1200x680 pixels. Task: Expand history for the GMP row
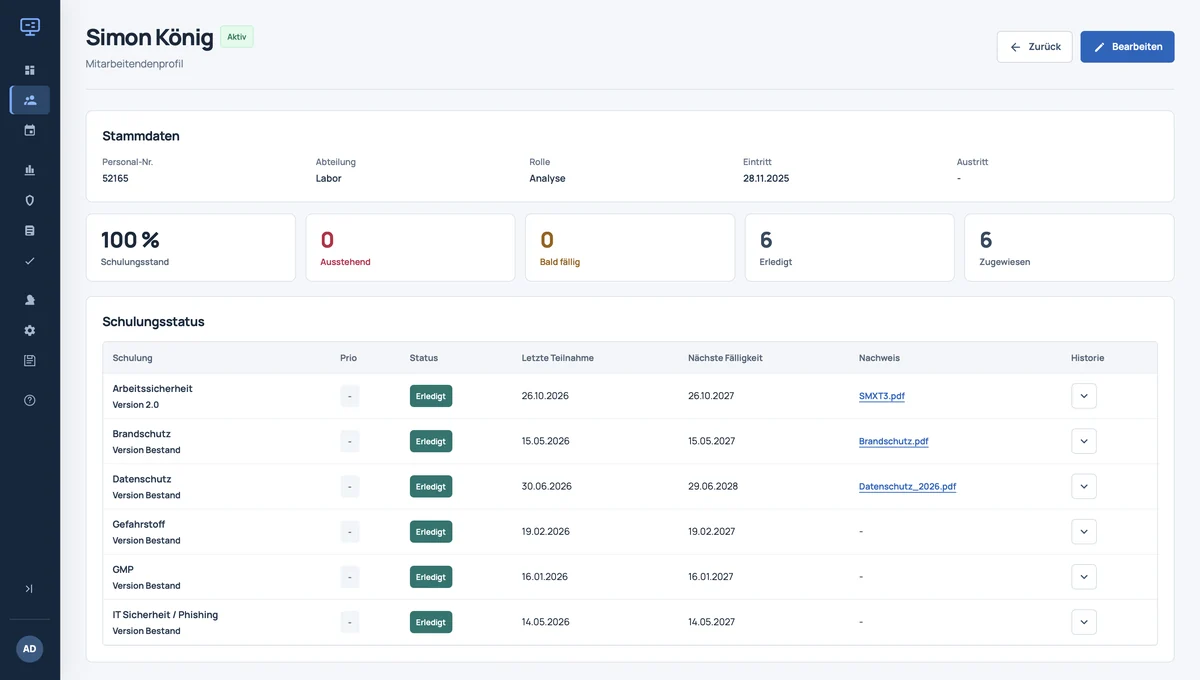point(1084,577)
